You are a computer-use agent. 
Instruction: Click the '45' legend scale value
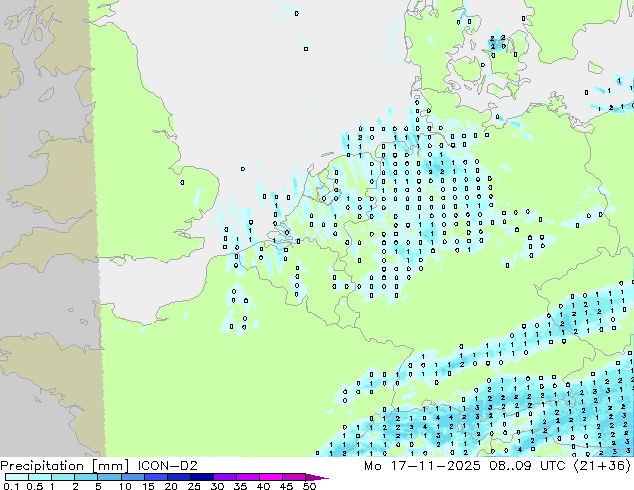[286, 486]
